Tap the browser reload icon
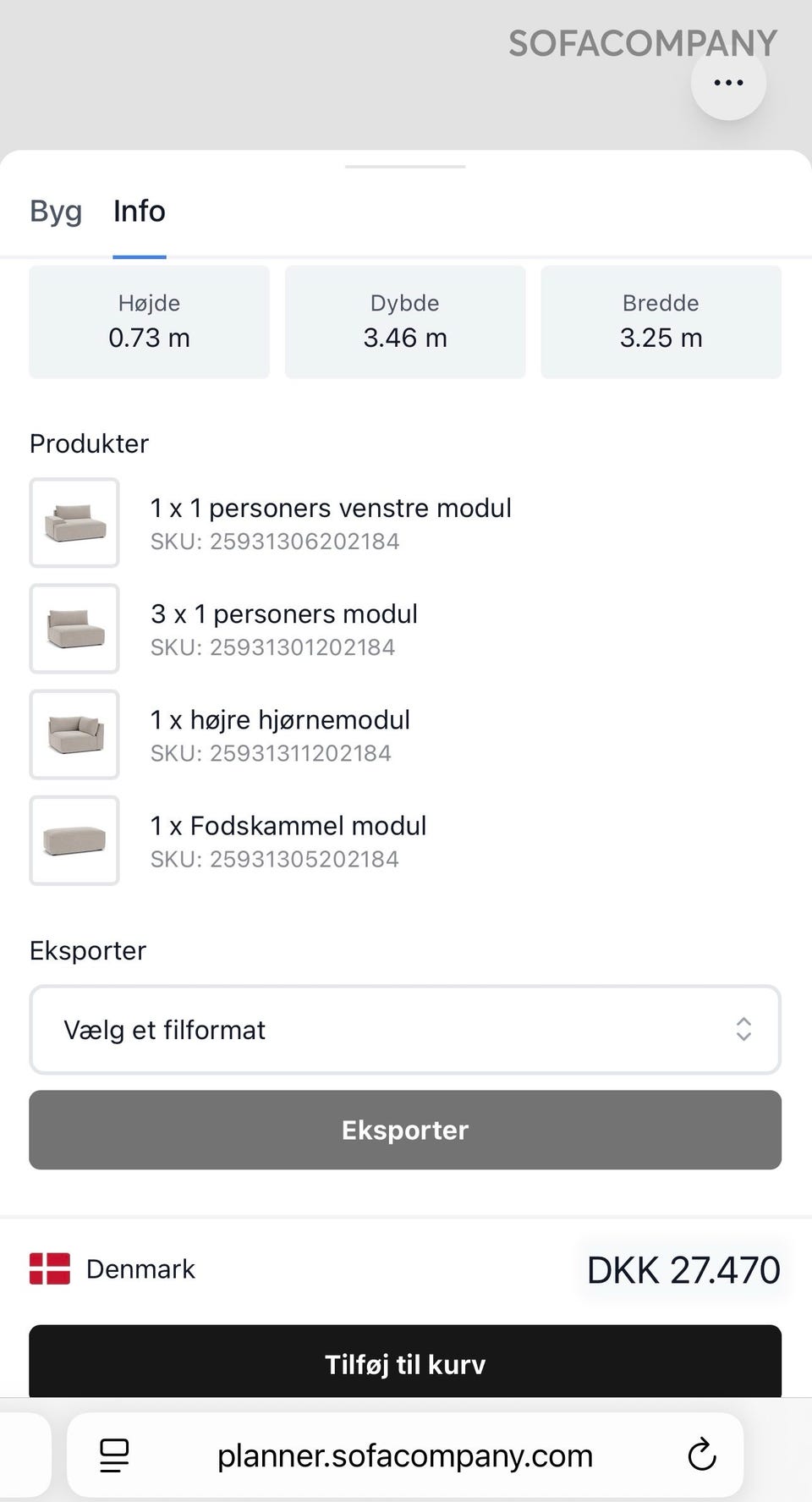 click(x=702, y=1455)
